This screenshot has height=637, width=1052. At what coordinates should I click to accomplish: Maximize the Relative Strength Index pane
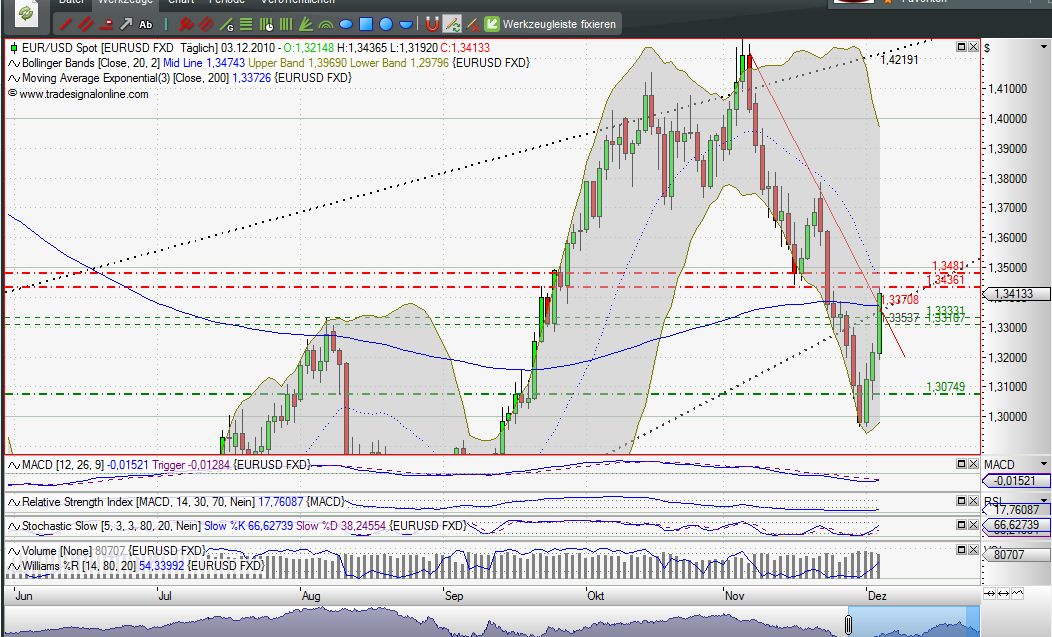pos(961,501)
